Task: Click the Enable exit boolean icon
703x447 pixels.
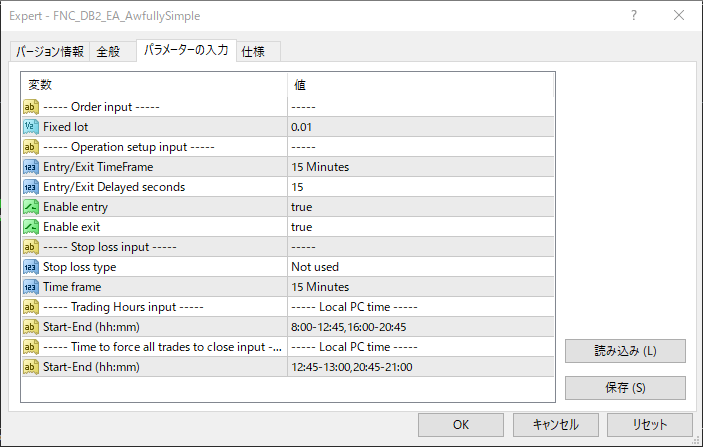Action: pos(30,227)
